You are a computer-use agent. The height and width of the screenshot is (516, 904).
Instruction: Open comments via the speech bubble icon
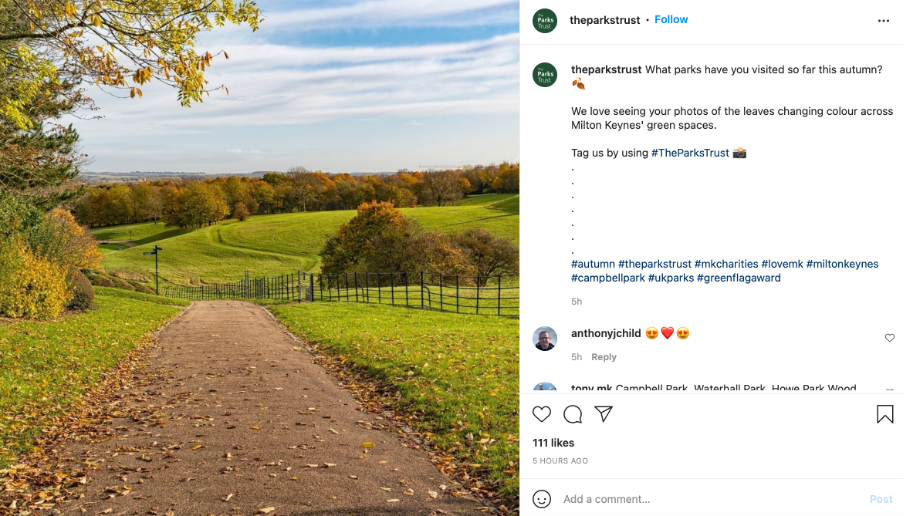point(573,414)
